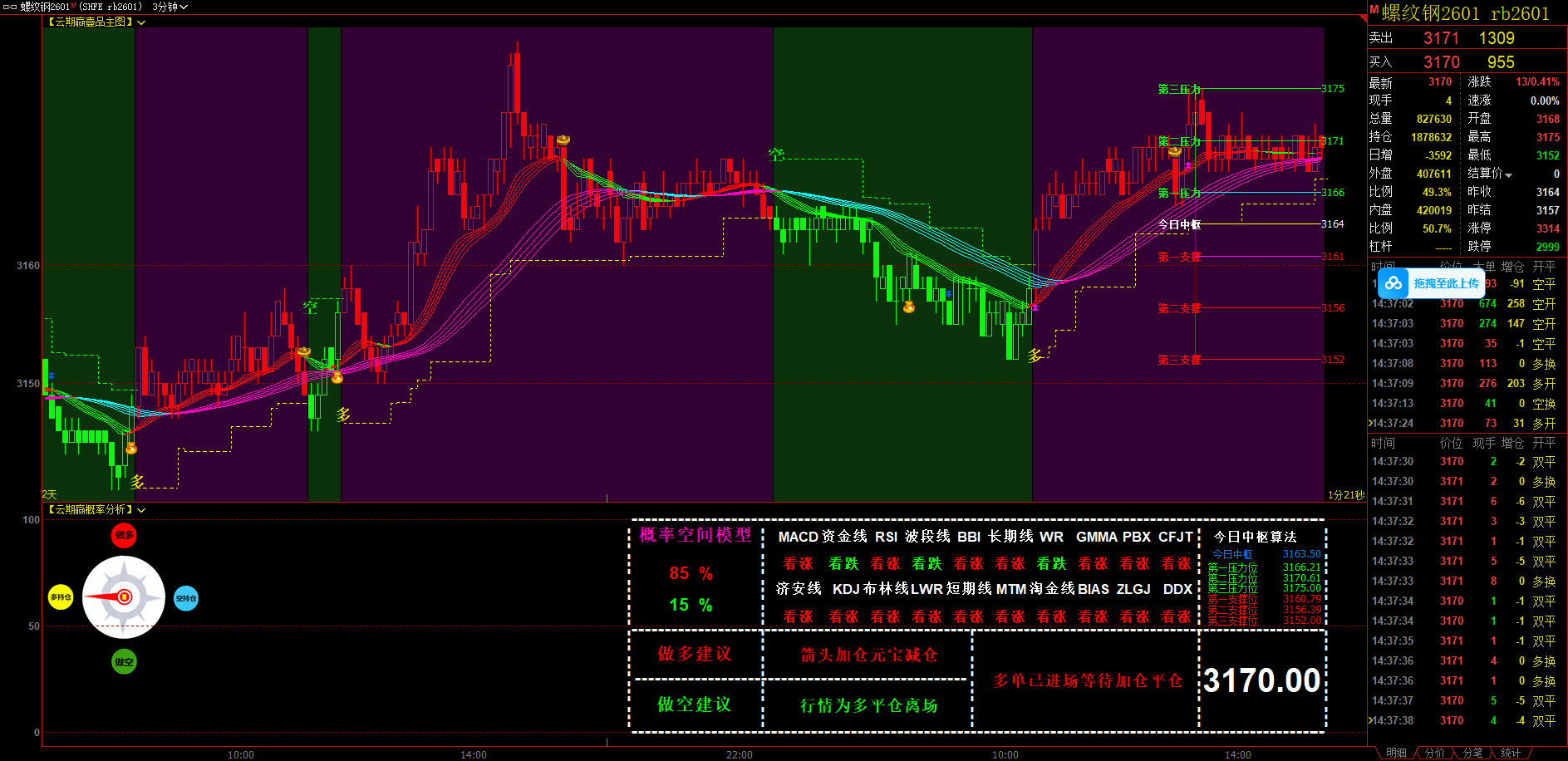This screenshot has width=1568, height=761.
Task: Open the 结算价 field dropdown arrow
Action: [x=1509, y=174]
